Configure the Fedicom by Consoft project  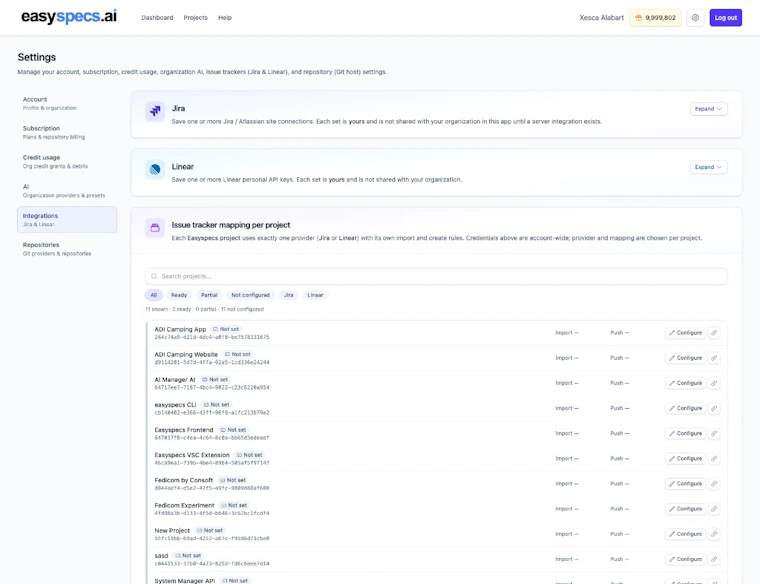tap(685, 484)
